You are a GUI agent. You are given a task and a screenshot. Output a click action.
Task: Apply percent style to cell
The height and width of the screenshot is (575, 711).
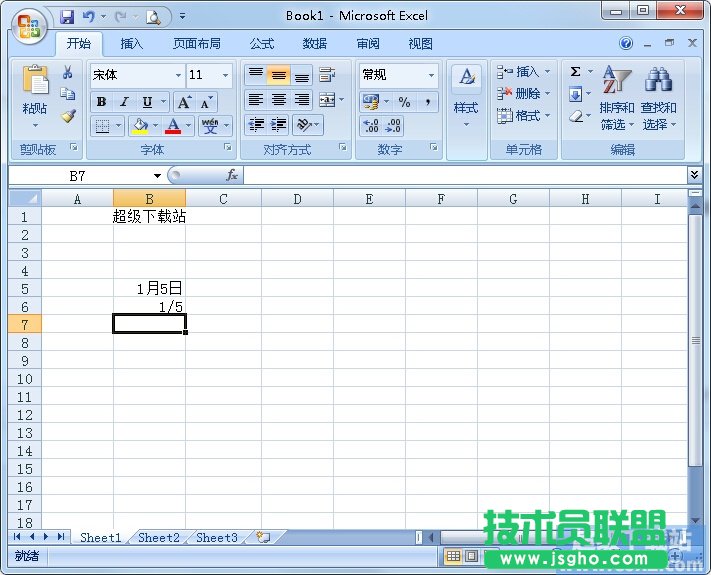pos(404,102)
